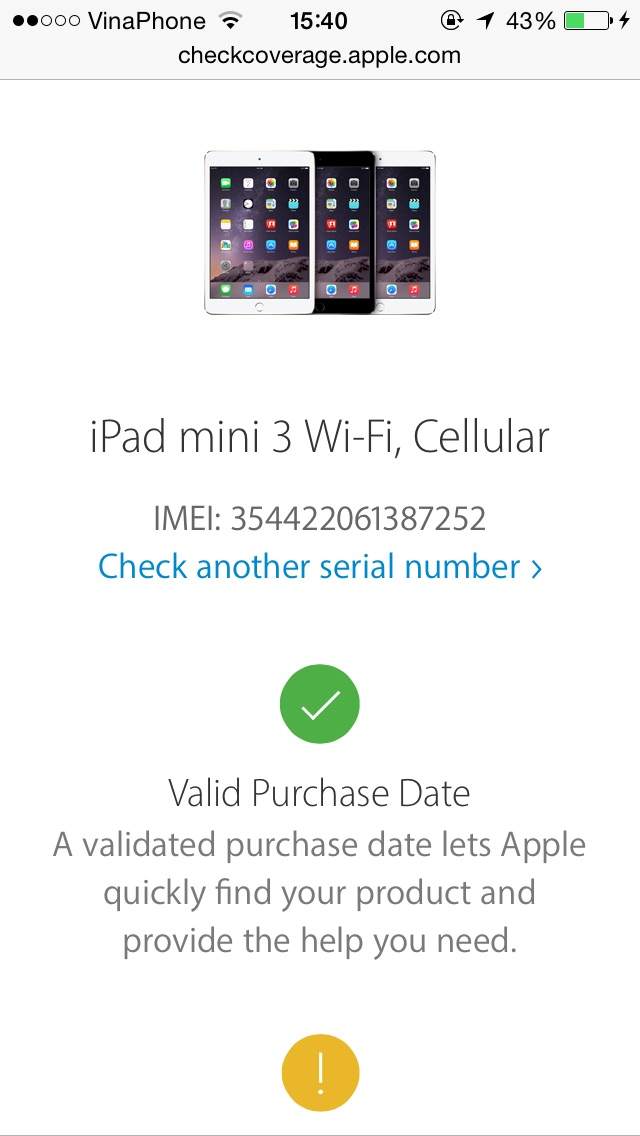Tap the 15:40 clock in status bar

pos(319,21)
